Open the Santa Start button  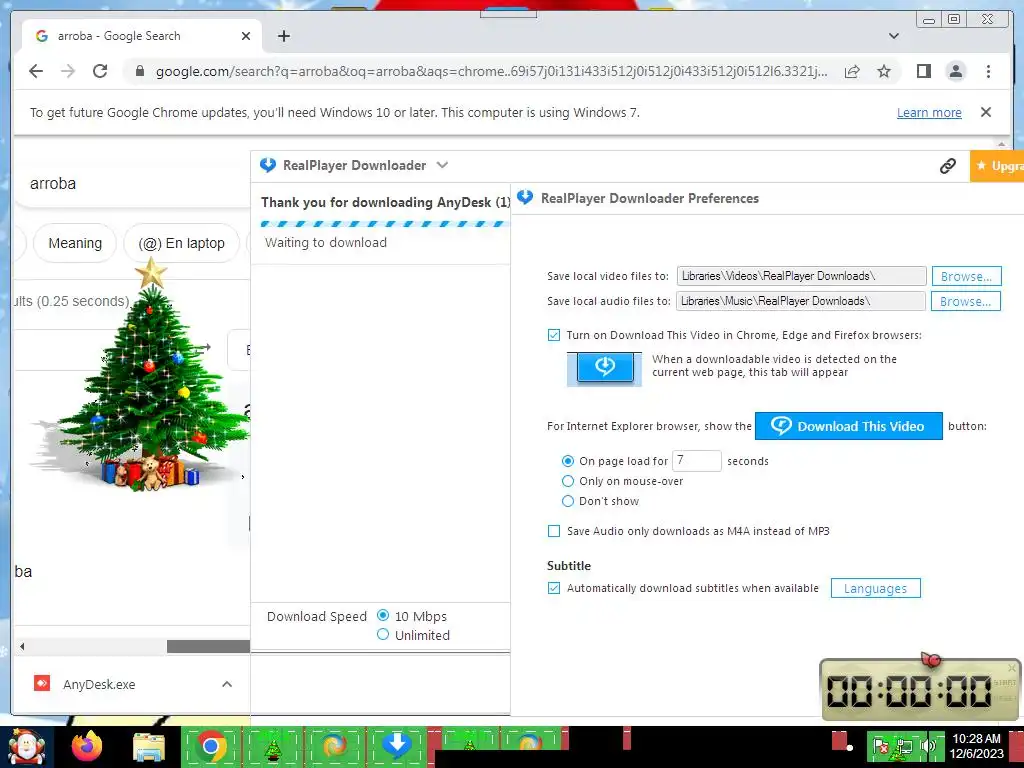[x=26, y=748]
